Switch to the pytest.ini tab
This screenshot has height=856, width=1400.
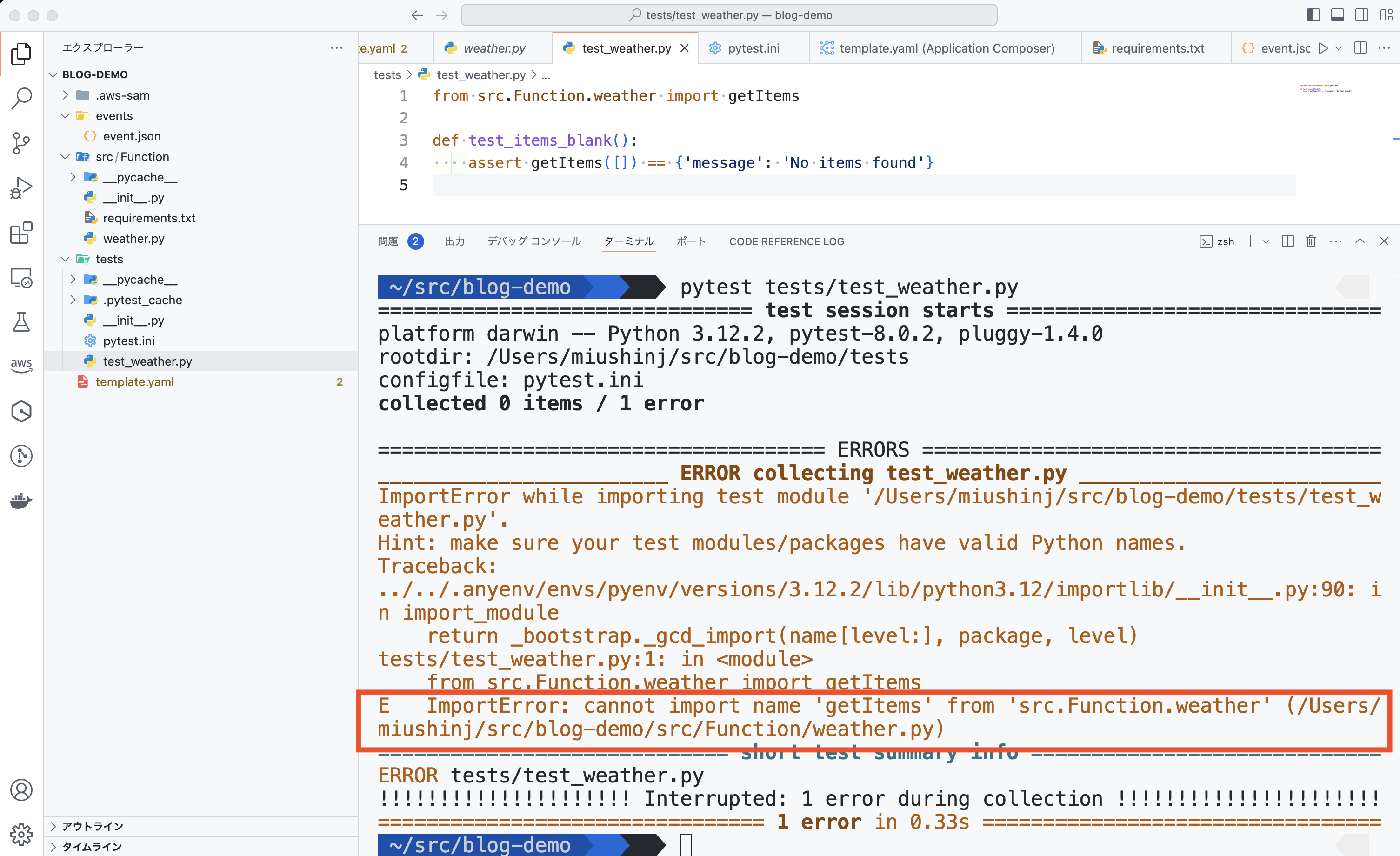point(753,48)
